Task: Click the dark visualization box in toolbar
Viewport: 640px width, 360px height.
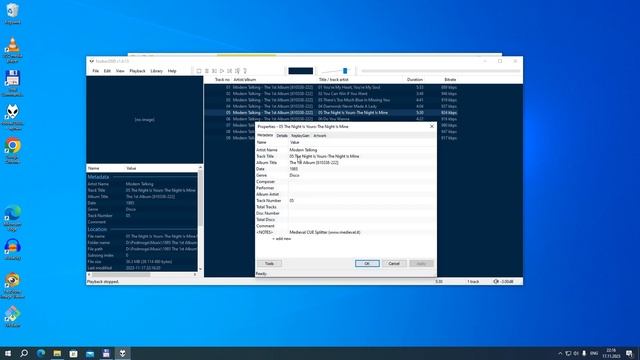Action: (300, 71)
